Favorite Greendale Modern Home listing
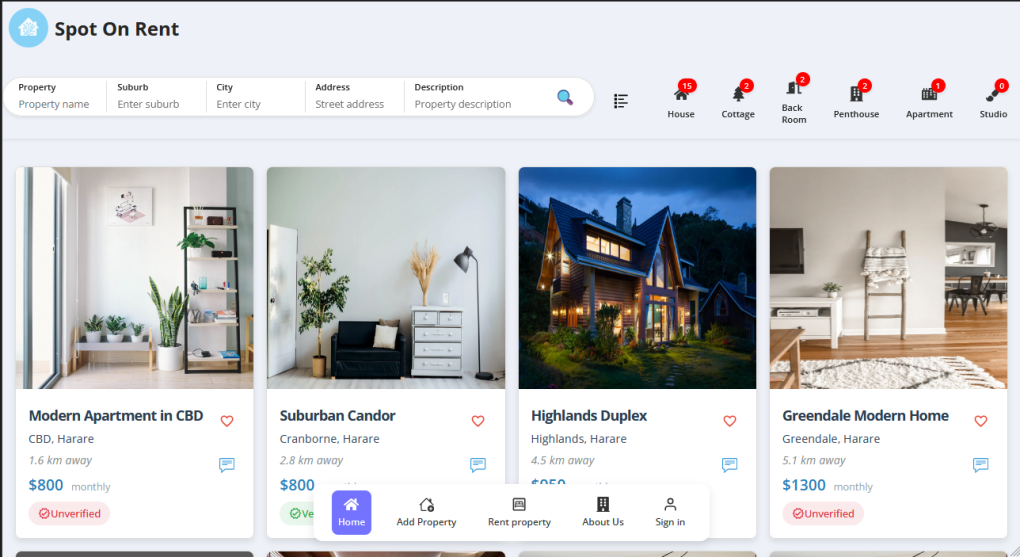1020x557 pixels. click(x=981, y=421)
